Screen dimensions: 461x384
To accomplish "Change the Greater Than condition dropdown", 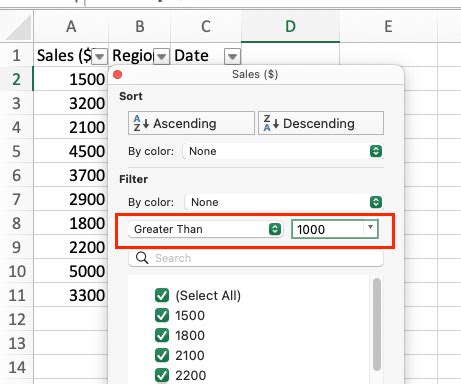I will coord(205,229).
